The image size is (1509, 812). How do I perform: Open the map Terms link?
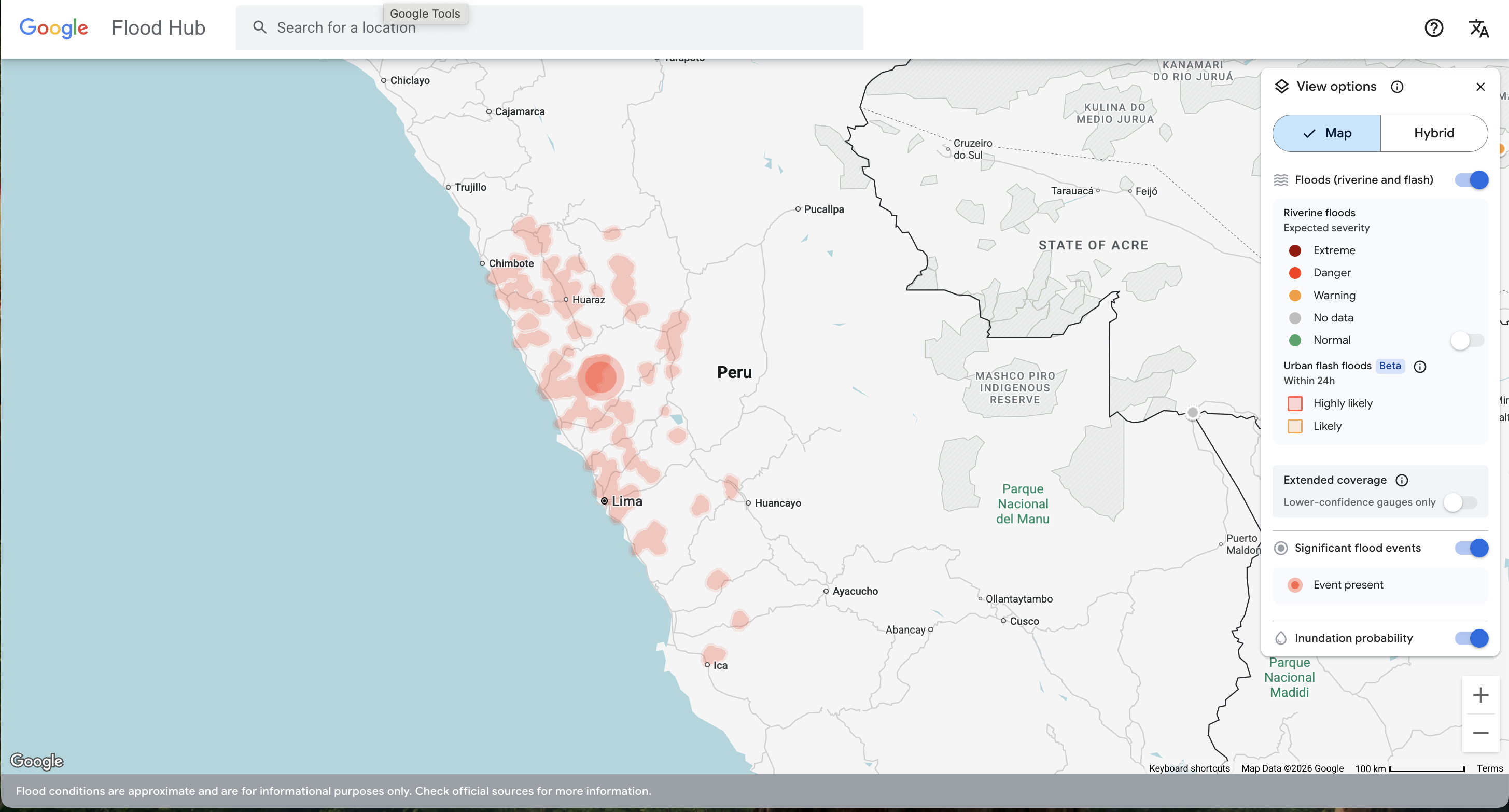1489,768
